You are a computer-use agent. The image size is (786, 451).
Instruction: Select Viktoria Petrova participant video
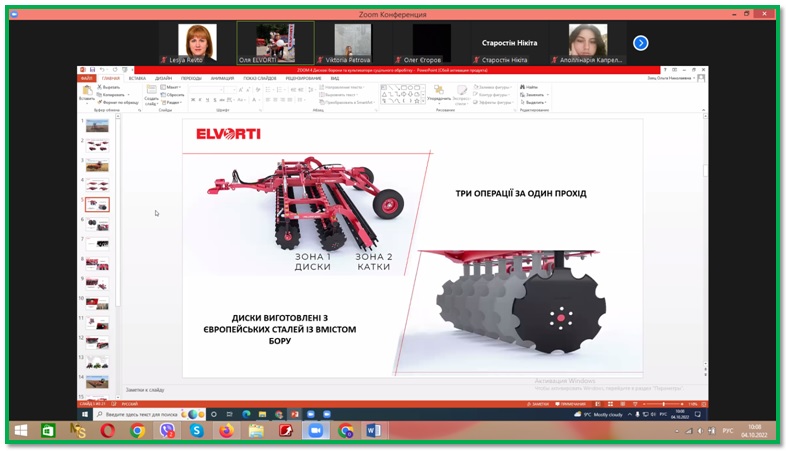pos(353,43)
